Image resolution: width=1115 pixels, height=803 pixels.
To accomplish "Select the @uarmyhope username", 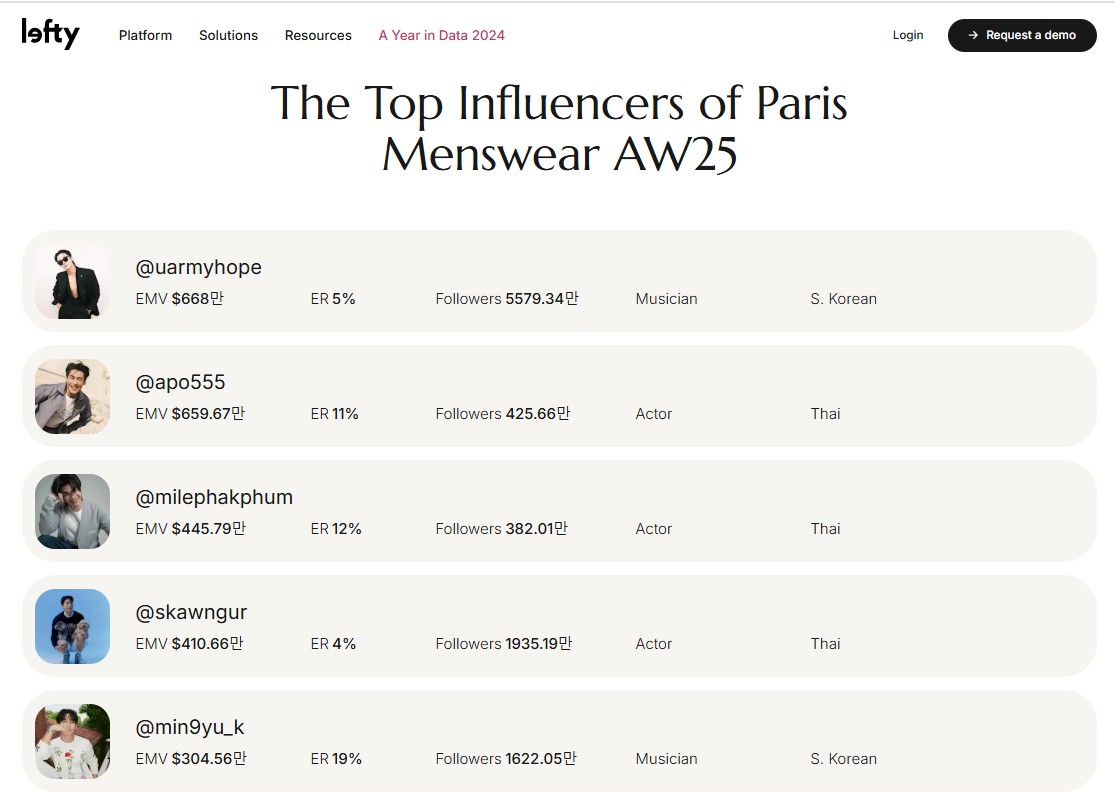I will pyautogui.click(x=198, y=267).
